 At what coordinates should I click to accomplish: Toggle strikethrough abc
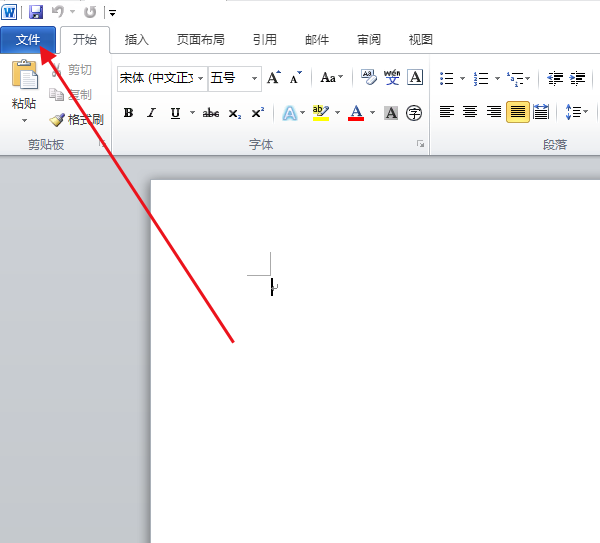point(211,113)
